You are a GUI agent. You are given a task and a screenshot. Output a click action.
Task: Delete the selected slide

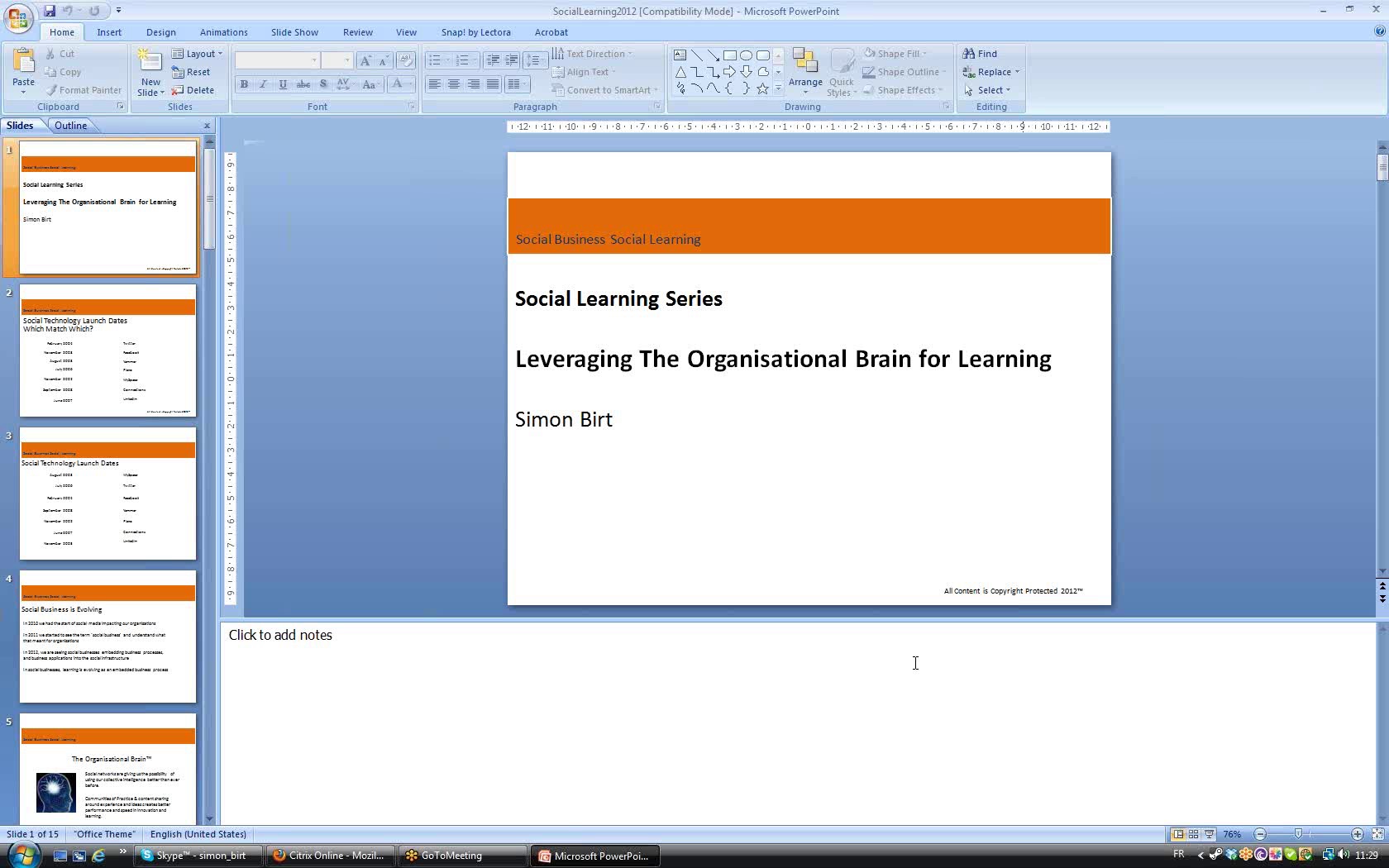pos(193,90)
